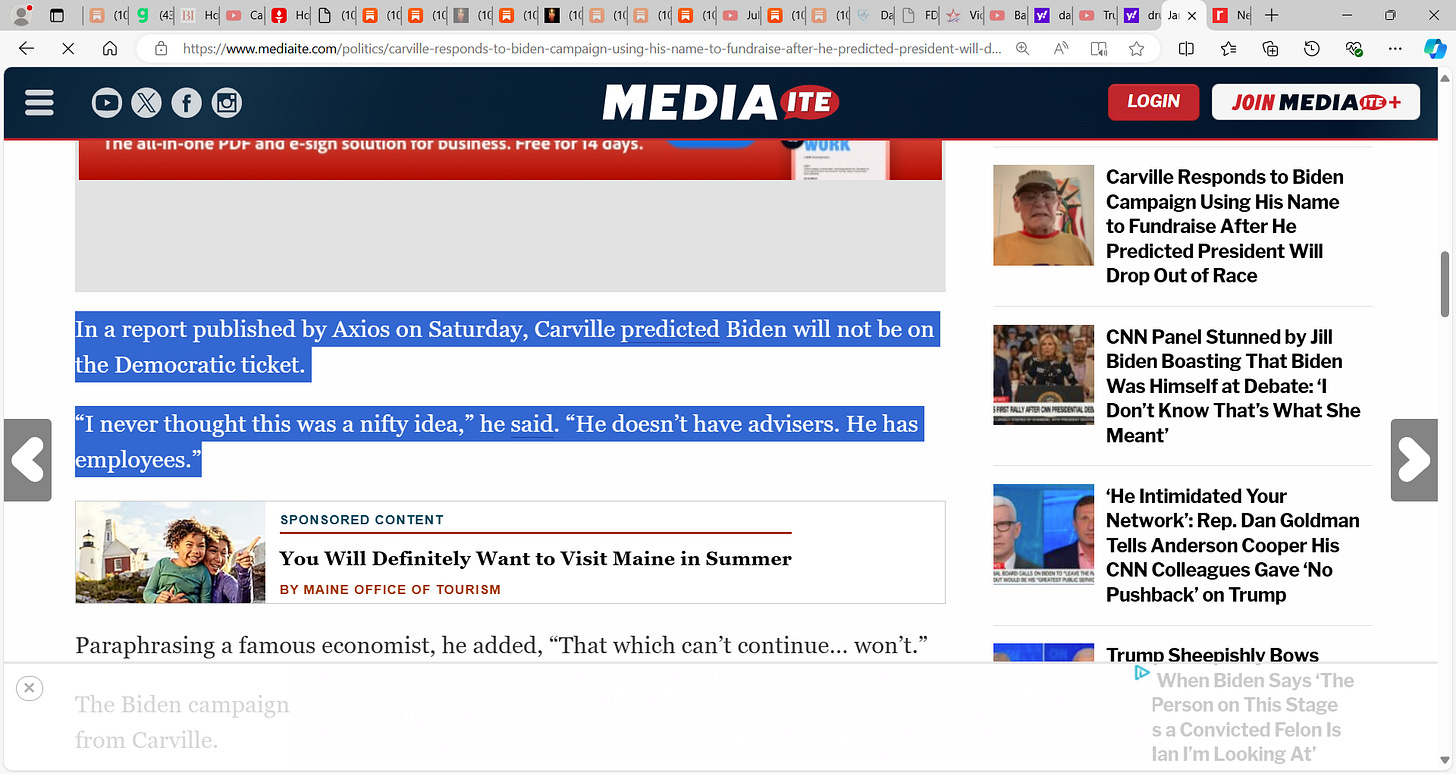Viewport: 1456px width, 774px height.
Task: Switch to the 'FD' document tab
Action: click(x=918, y=15)
